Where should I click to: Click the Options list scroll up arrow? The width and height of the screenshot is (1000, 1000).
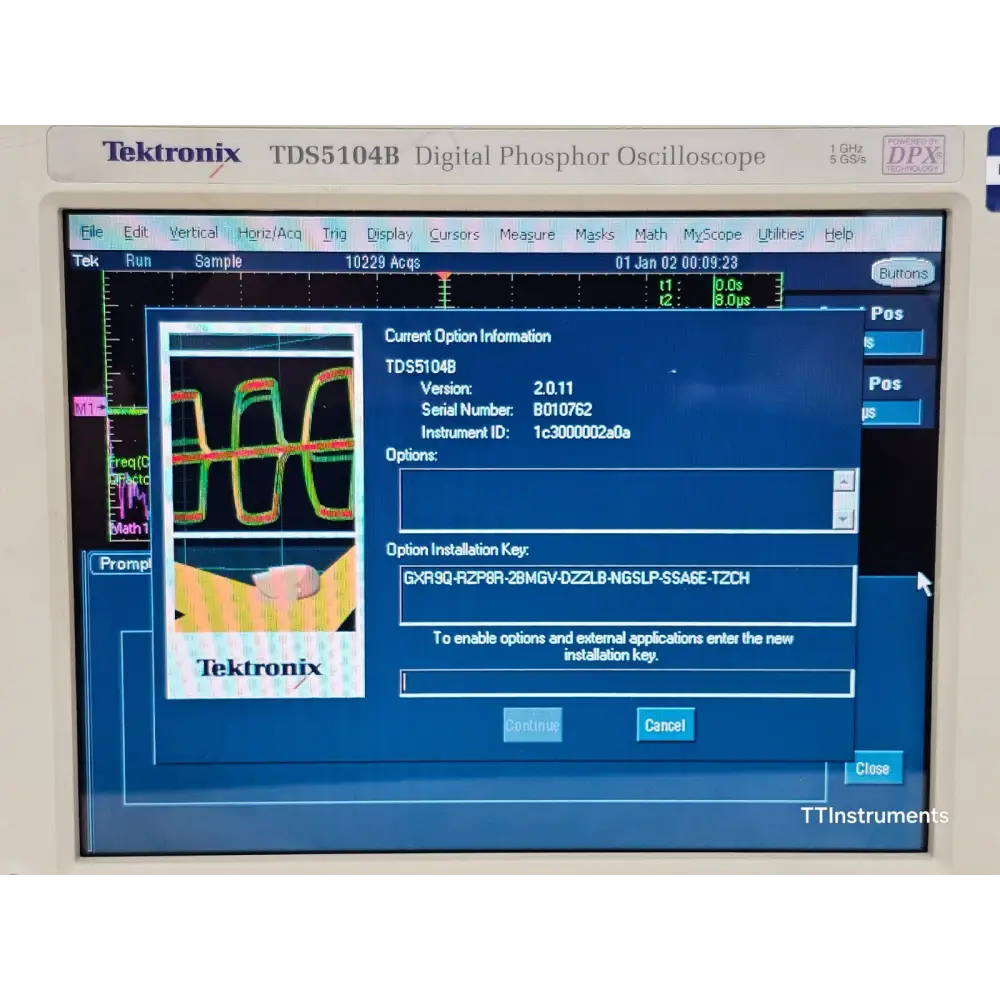click(844, 481)
